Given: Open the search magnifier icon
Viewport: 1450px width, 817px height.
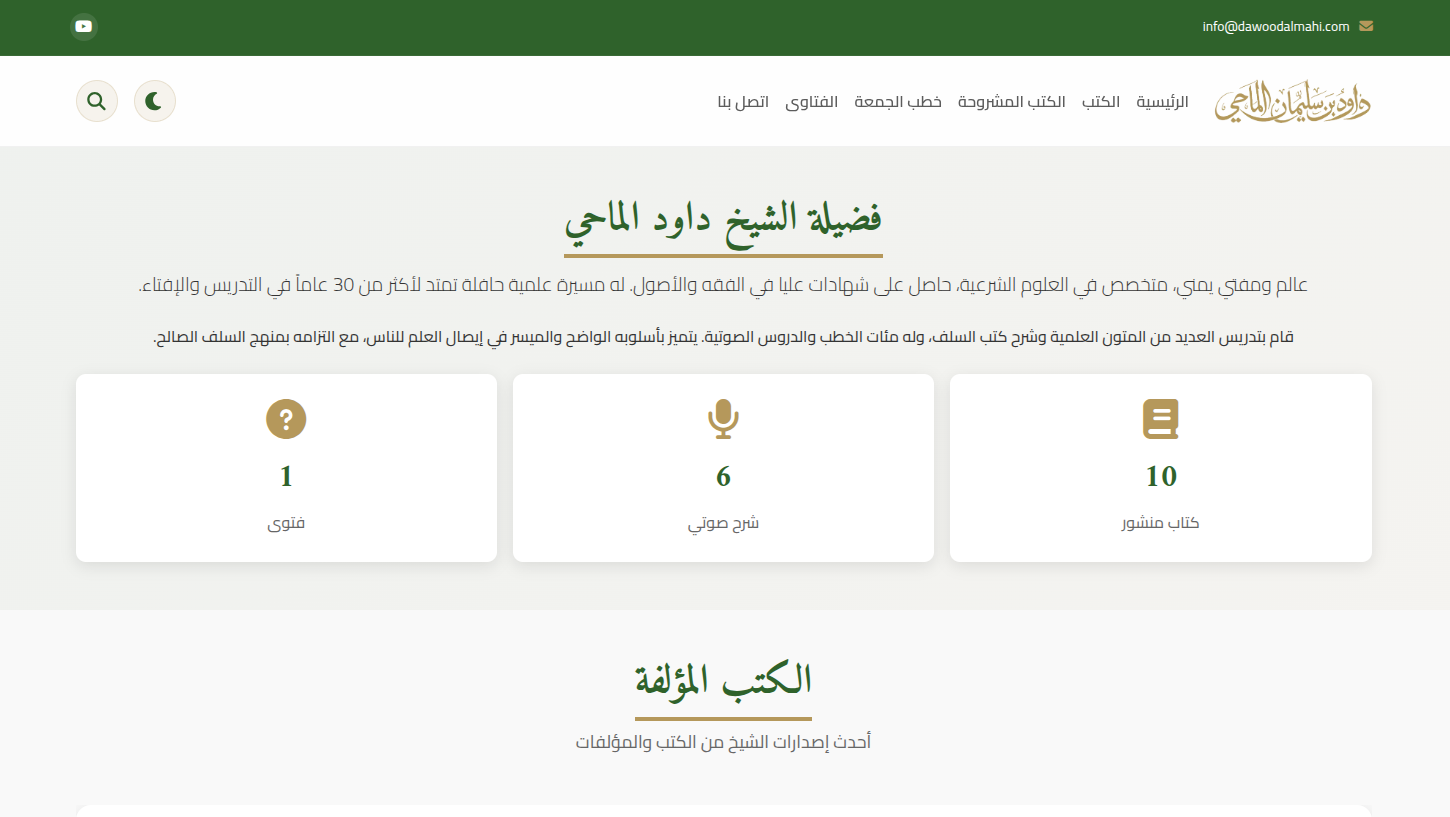Looking at the screenshot, I should click(97, 101).
